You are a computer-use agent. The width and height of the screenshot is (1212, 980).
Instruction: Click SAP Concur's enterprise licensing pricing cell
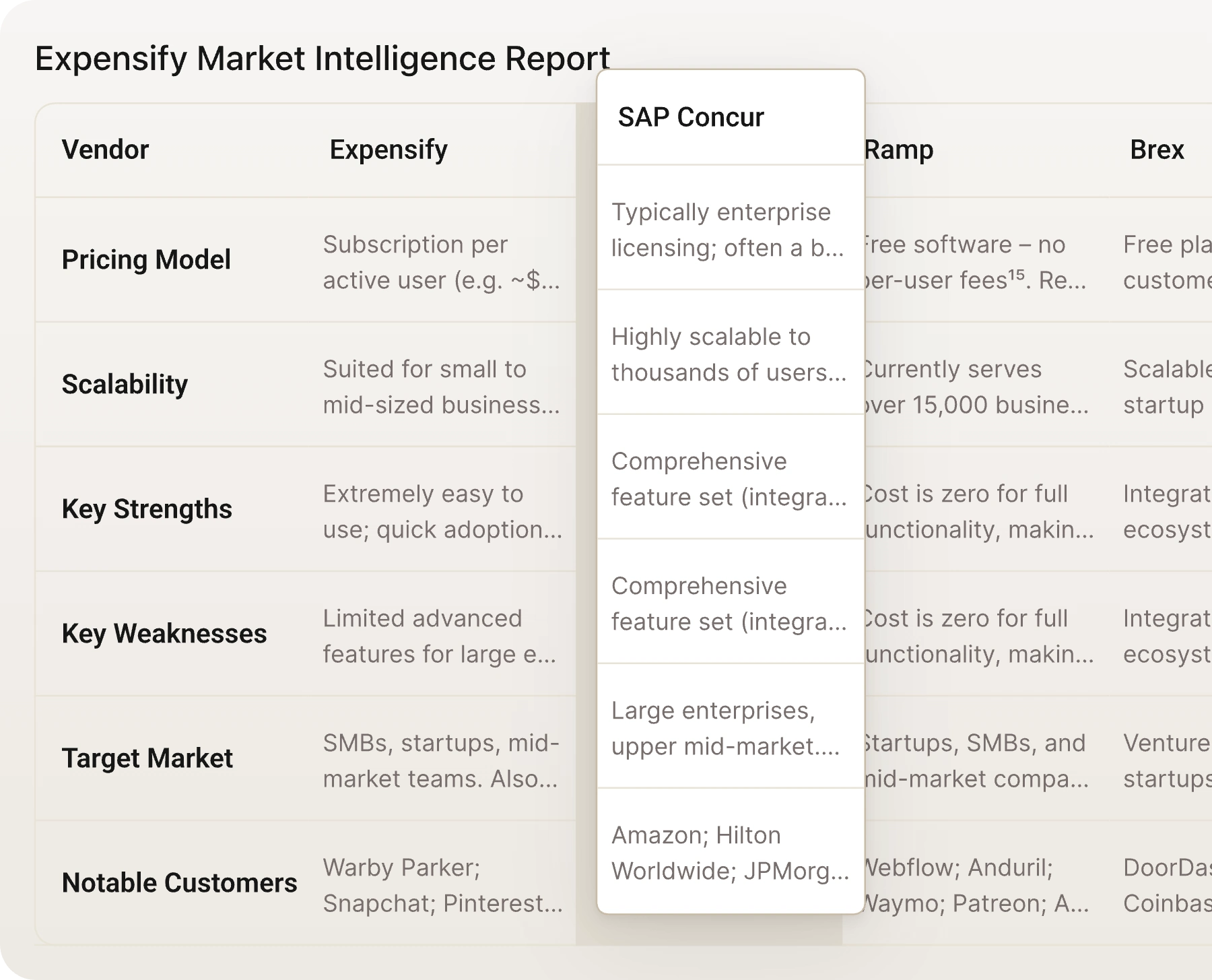point(727,230)
